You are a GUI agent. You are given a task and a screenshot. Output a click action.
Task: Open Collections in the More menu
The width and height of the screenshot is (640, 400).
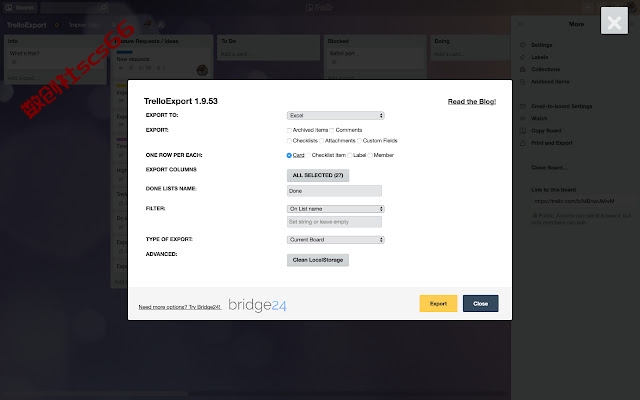point(546,69)
